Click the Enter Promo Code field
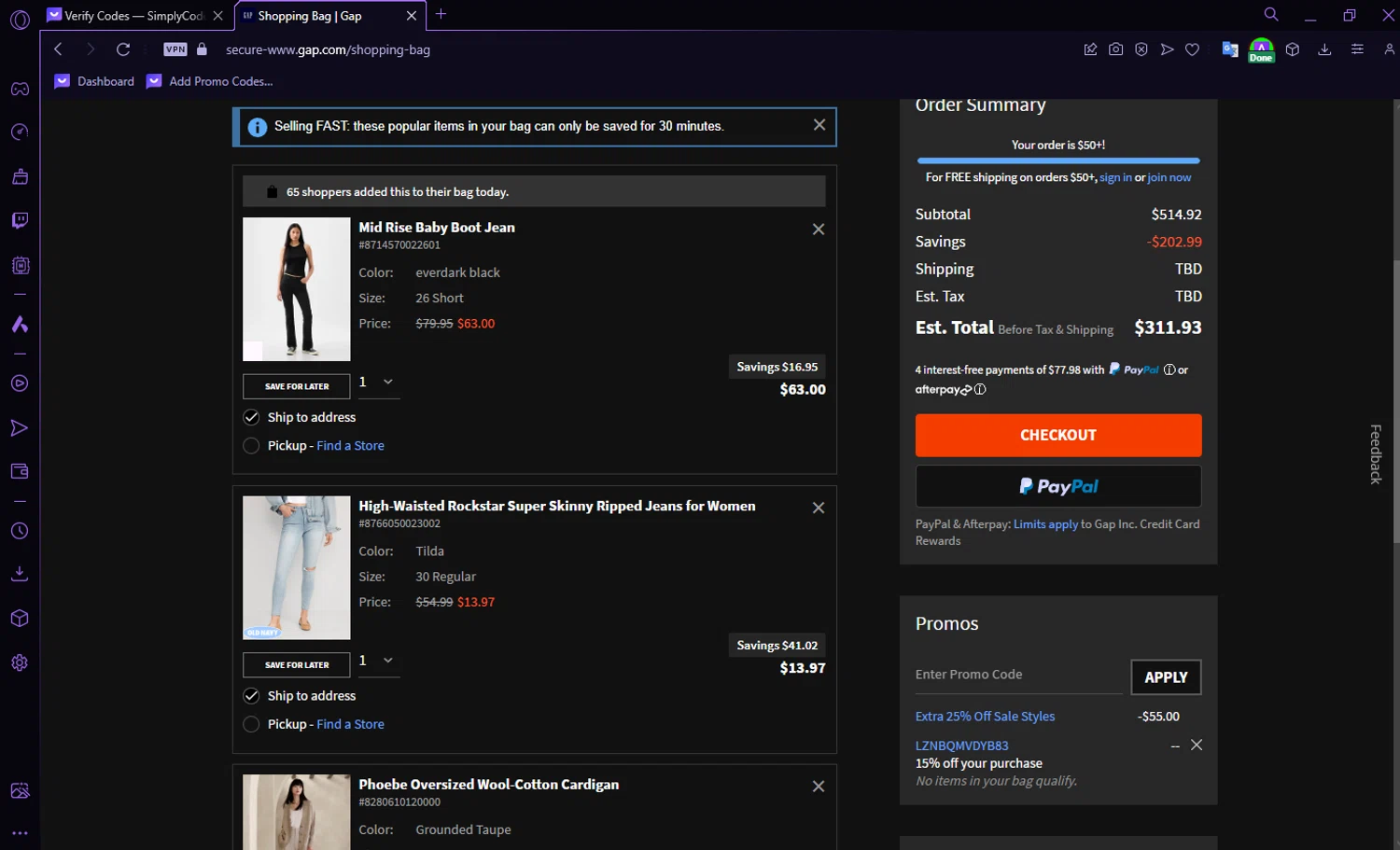The image size is (1400, 850). pos(1018,675)
